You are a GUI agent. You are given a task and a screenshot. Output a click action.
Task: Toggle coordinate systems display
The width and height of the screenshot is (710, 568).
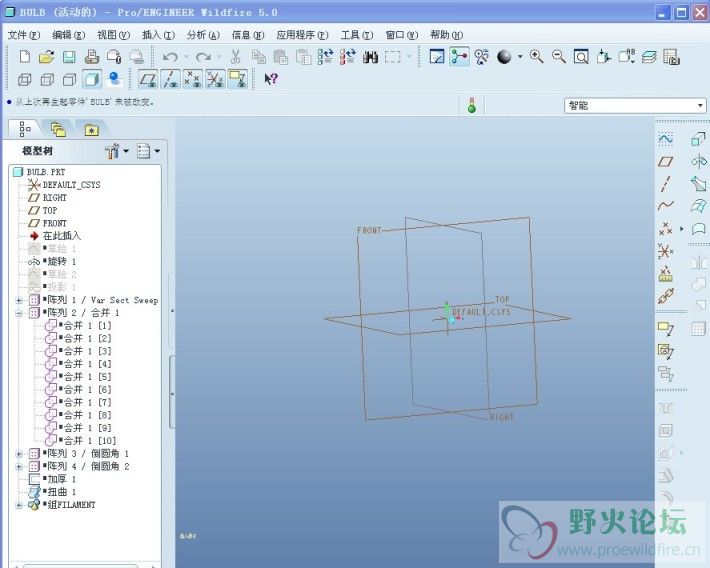tap(215, 79)
